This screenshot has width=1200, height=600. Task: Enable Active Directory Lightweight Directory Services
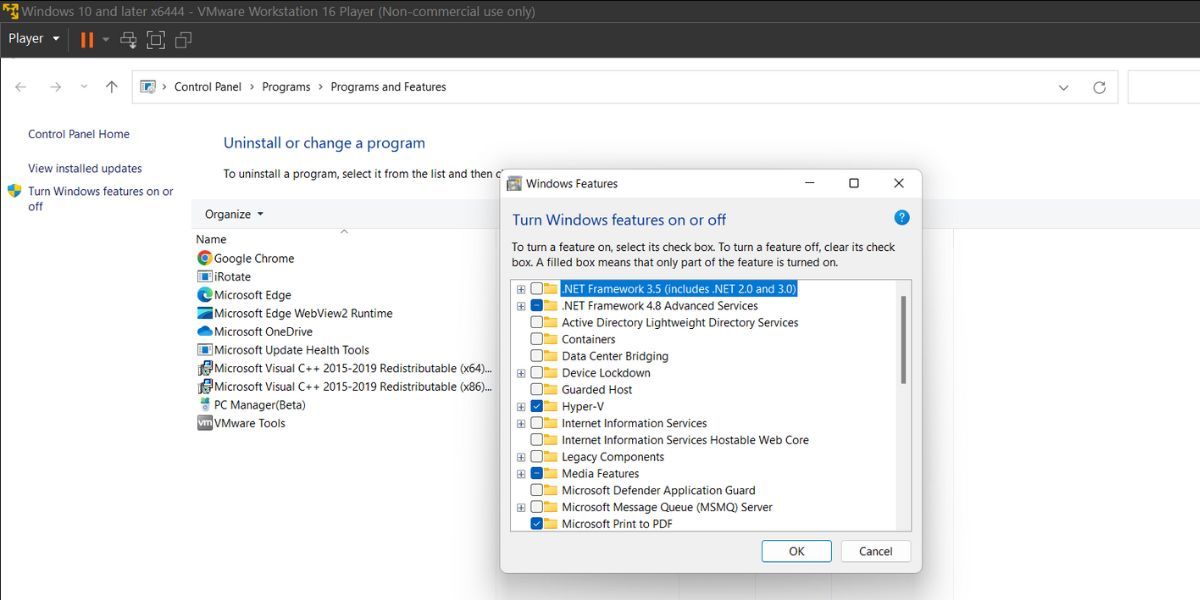[537, 323]
